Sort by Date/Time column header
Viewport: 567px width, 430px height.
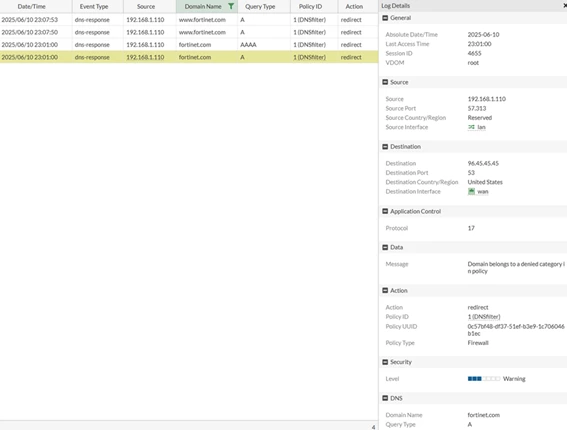point(31,7)
